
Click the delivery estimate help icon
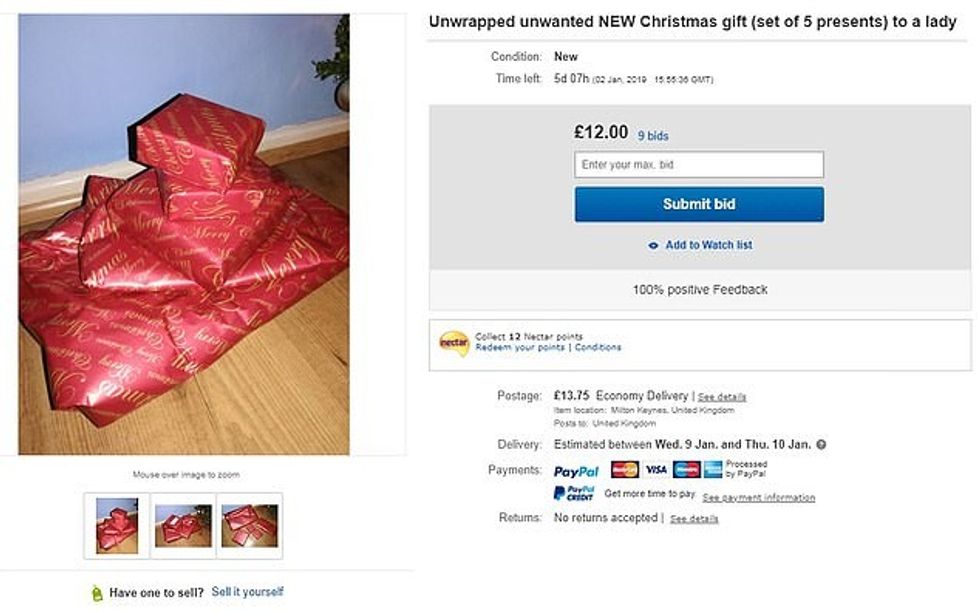[x=821, y=444]
